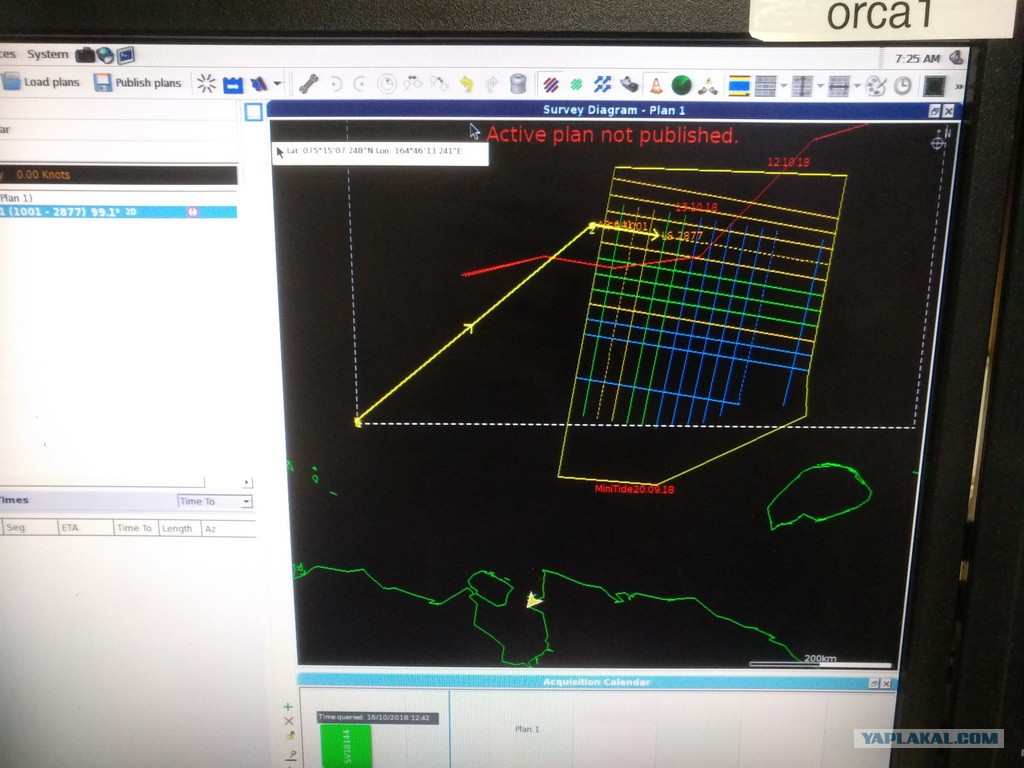Click the yellow undo arrow
Screen dimensions: 1024x768
466,84
